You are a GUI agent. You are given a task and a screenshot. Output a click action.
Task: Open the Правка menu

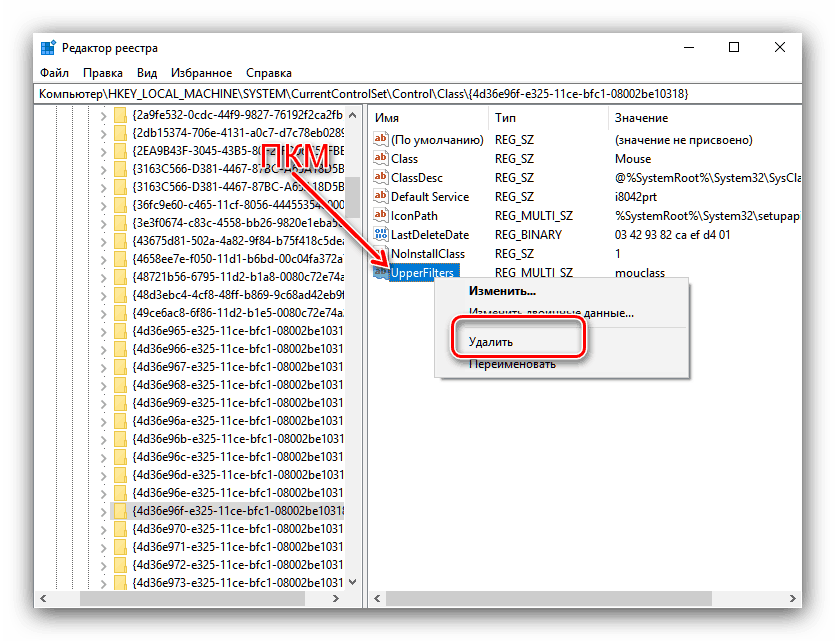point(103,73)
